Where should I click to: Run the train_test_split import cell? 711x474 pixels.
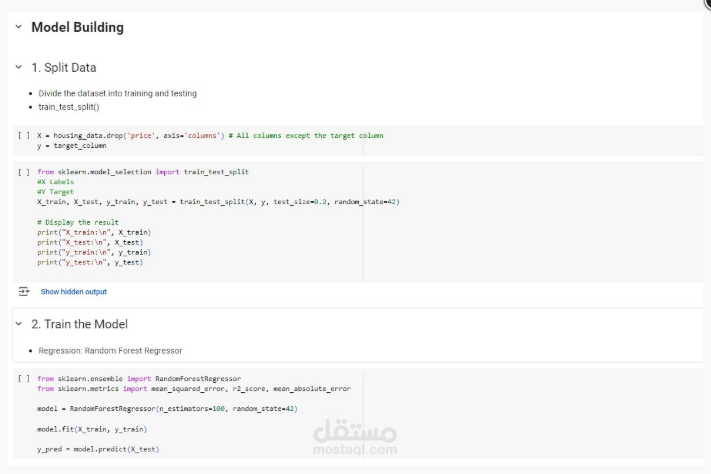coord(23,171)
